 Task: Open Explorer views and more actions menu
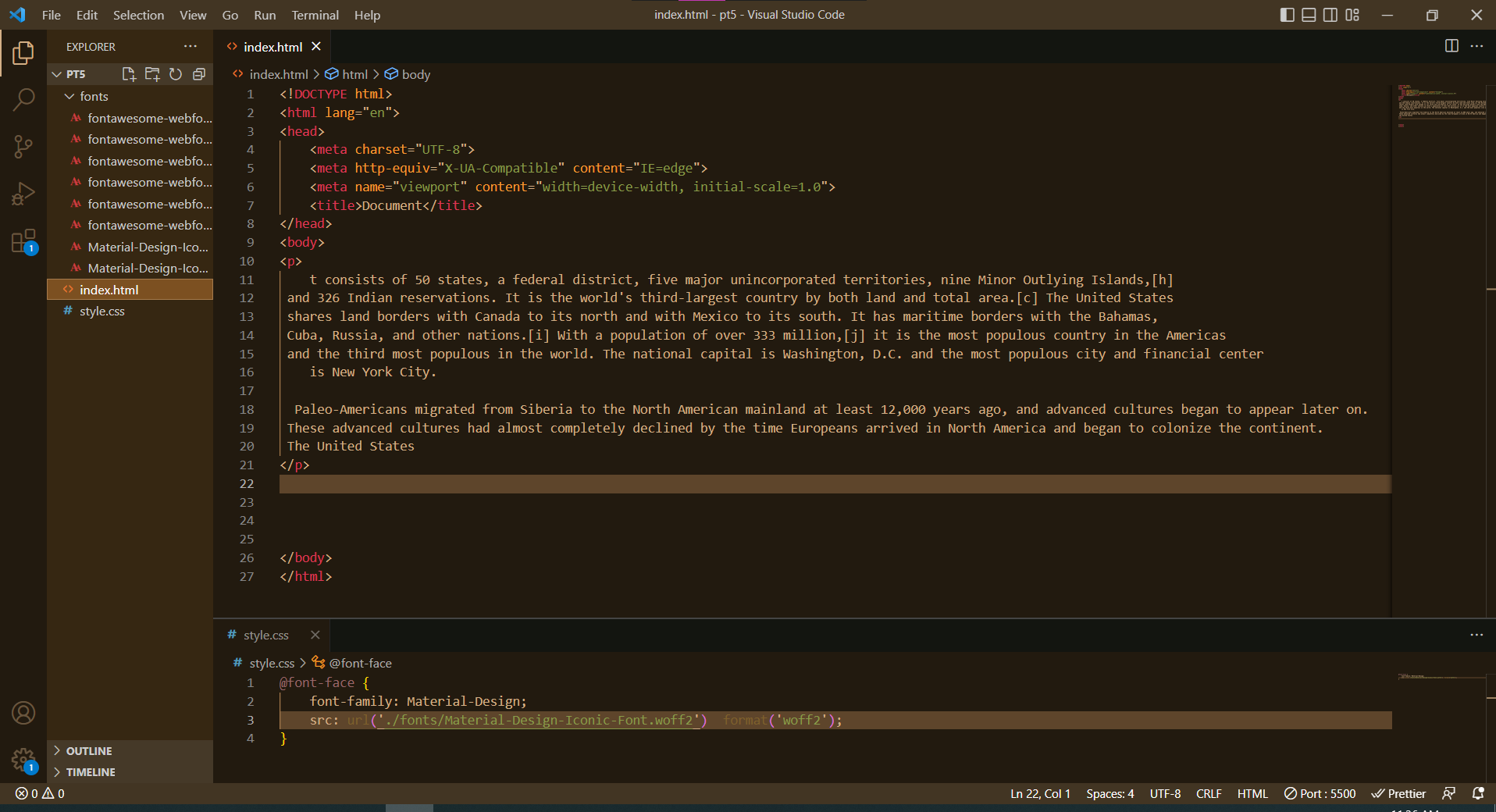pyautogui.click(x=191, y=47)
